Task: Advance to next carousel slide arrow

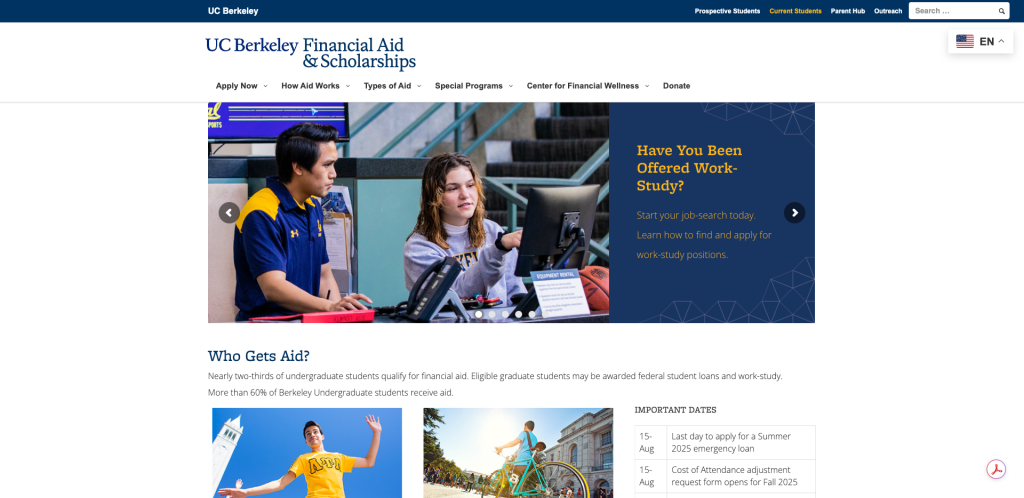Action: pyautogui.click(x=794, y=212)
